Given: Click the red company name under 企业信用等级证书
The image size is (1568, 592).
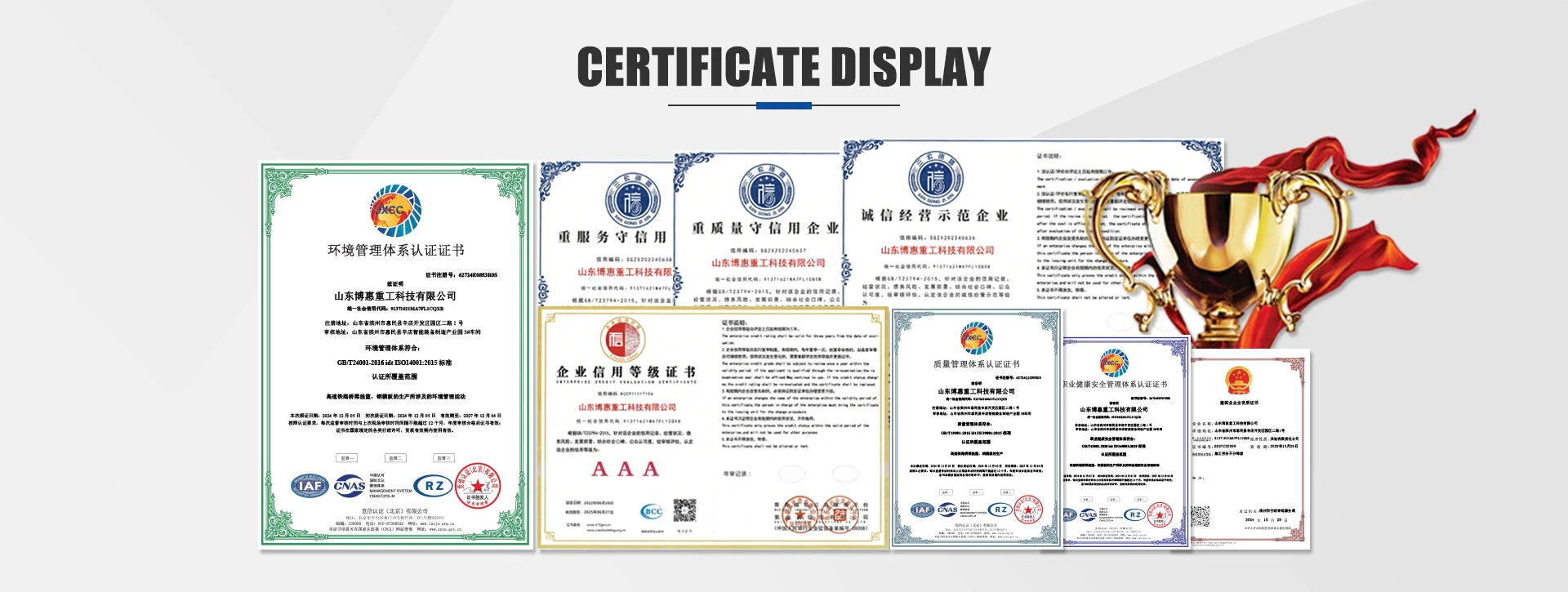Looking at the screenshot, I should pyautogui.click(x=627, y=407).
